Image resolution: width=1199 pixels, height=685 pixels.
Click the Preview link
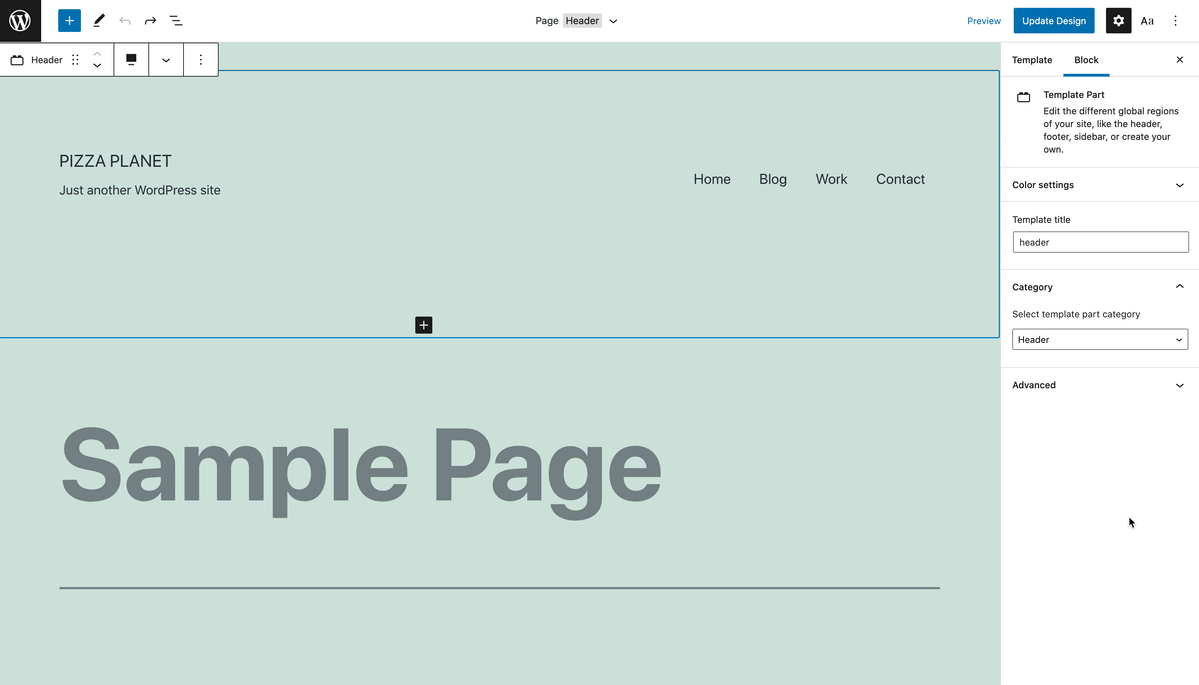(x=983, y=21)
